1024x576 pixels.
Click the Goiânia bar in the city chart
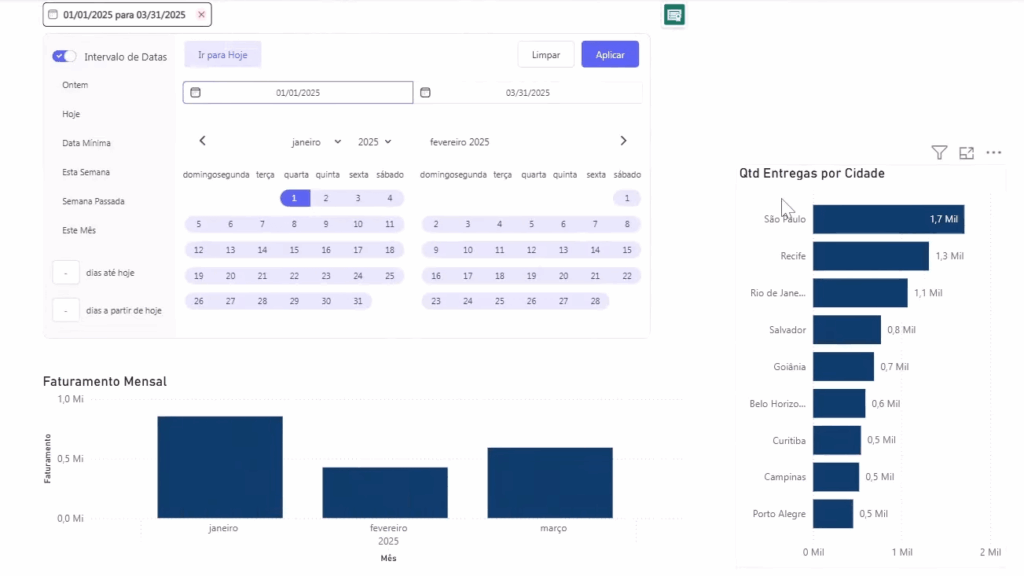point(843,367)
